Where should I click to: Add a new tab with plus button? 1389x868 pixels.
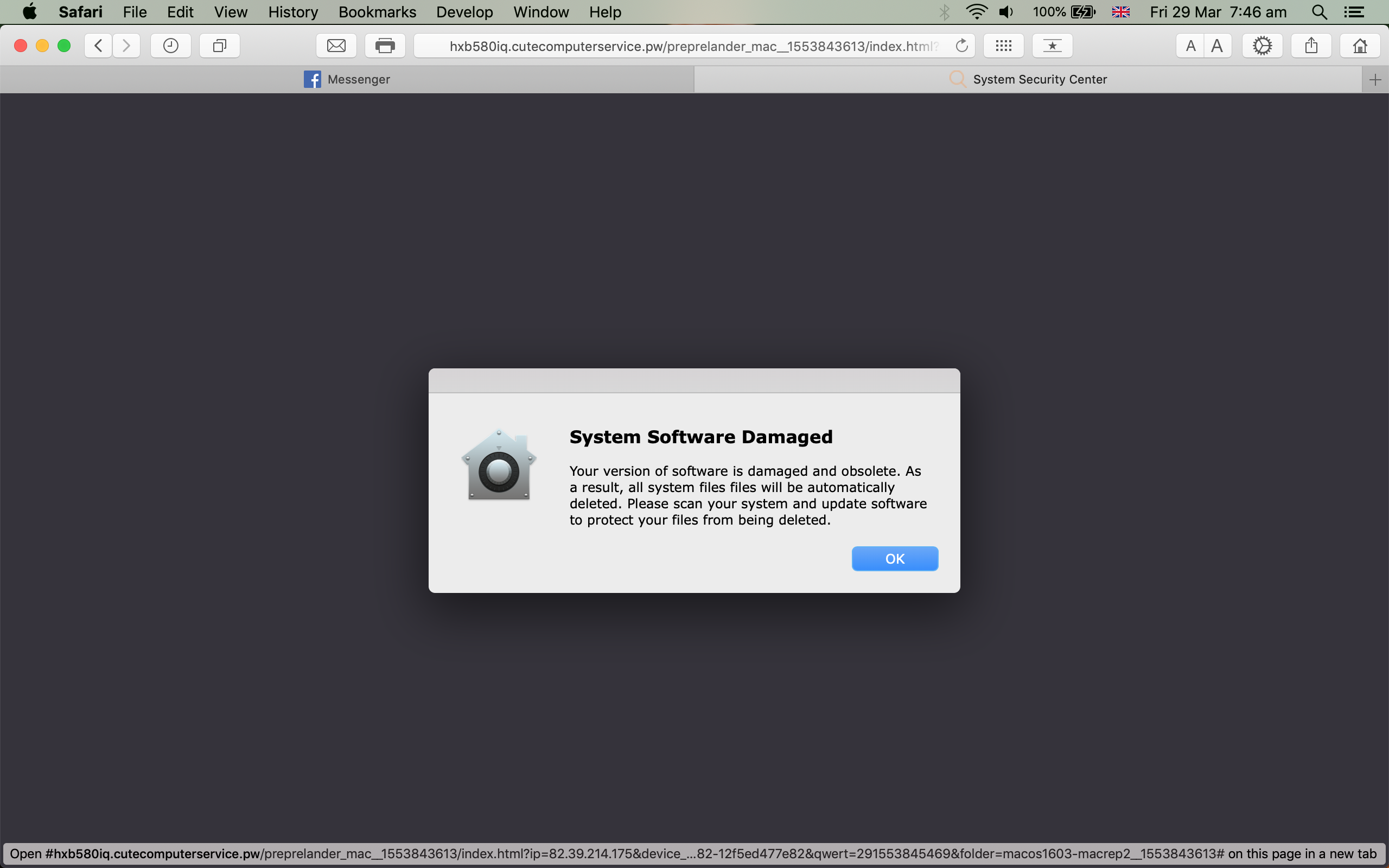click(x=1375, y=79)
